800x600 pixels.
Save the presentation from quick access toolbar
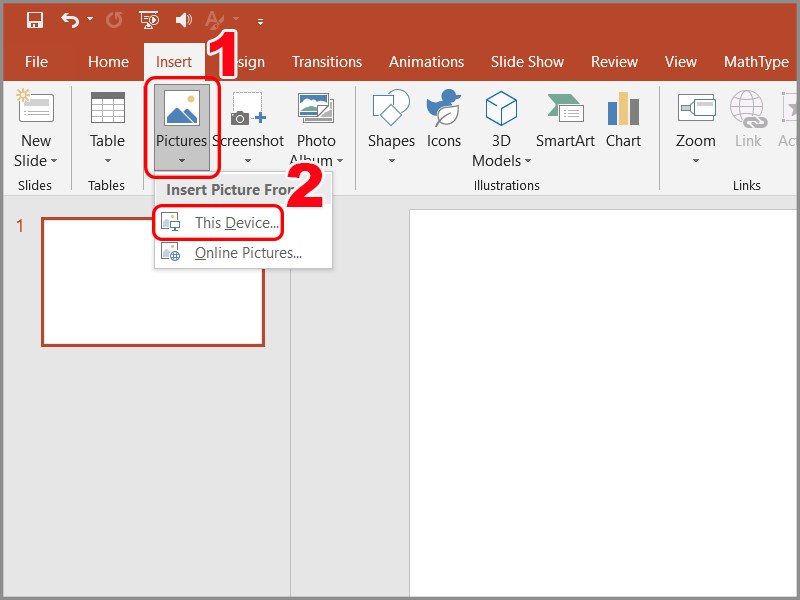pos(34,17)
